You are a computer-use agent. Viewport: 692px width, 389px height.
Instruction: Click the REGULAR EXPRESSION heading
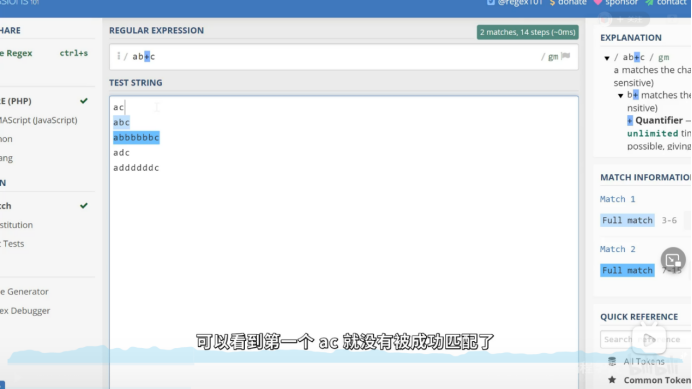coord(156,30)
